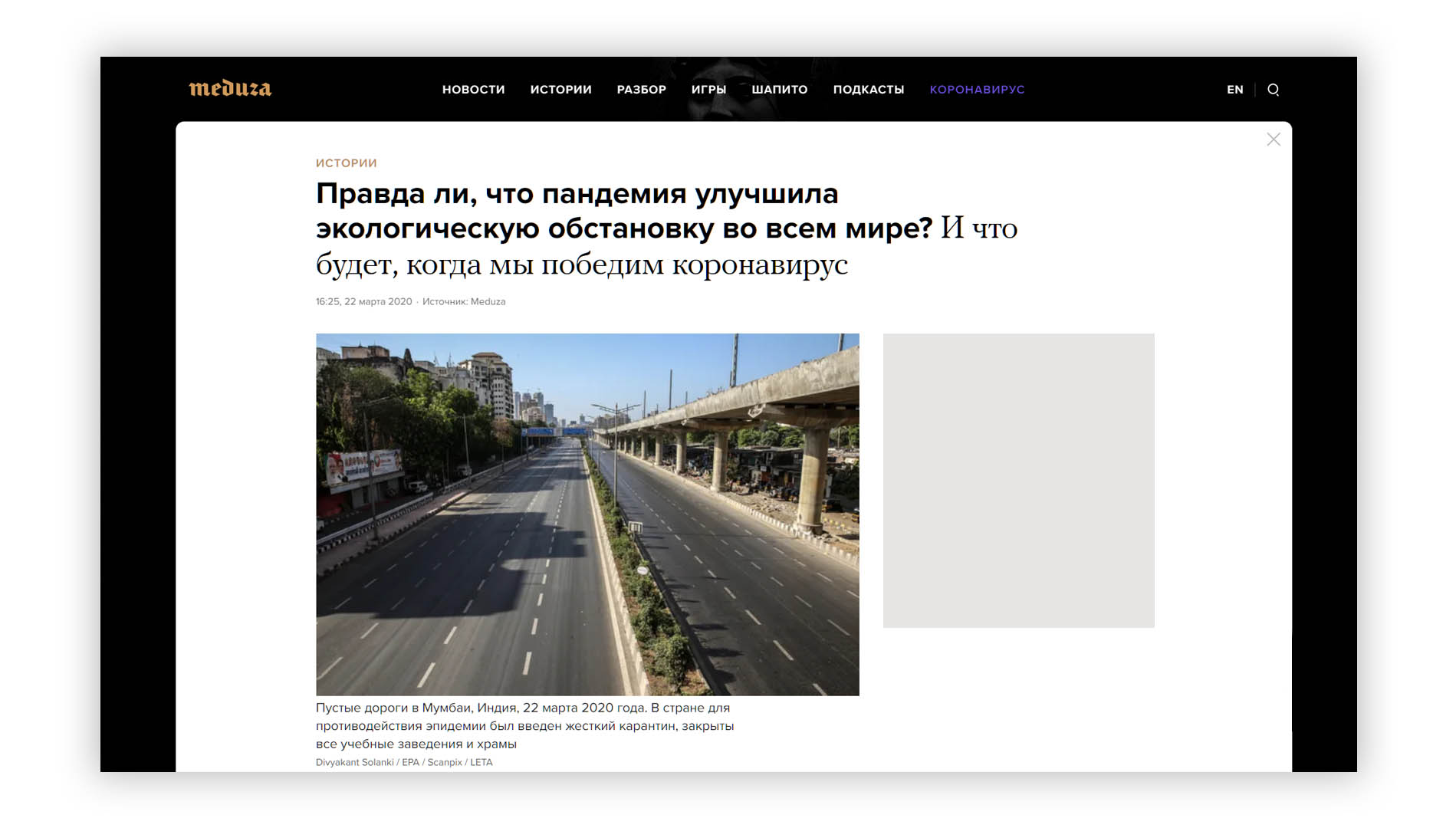Viewport: 1456px width, 828px height.
Task: Click the orange Истории category label above the headline
Action: (346, 163)
